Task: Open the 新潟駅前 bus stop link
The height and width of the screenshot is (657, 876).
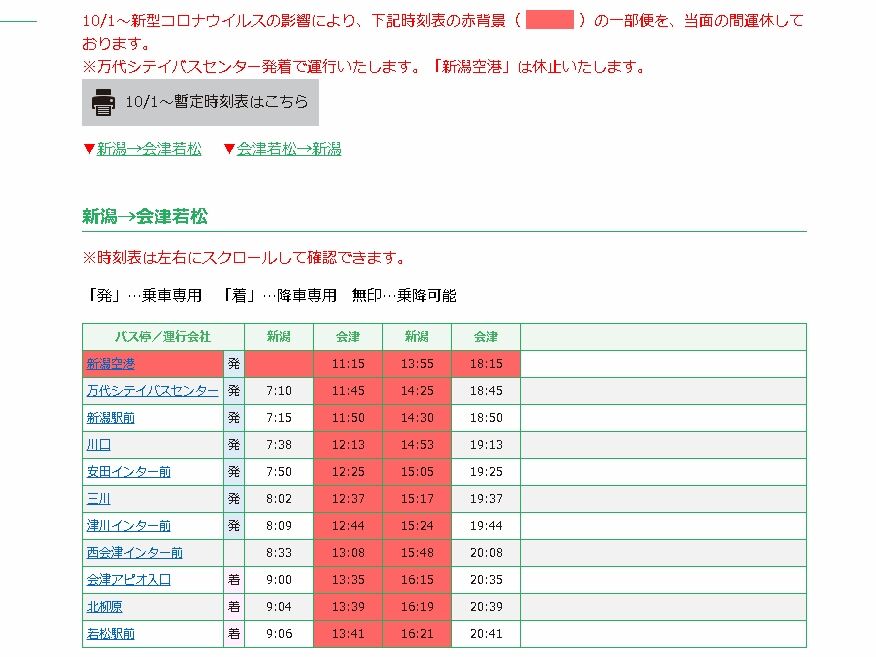Action: tap(111, 418)
